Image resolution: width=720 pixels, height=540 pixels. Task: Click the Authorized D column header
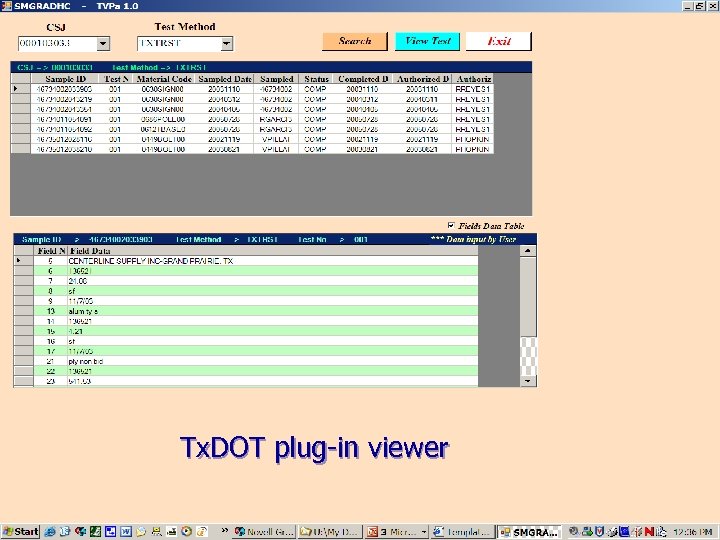422,79
